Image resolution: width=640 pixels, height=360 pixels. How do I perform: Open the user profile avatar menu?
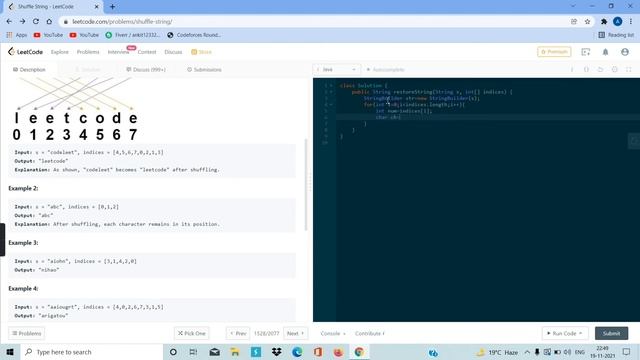pos(624,52)
